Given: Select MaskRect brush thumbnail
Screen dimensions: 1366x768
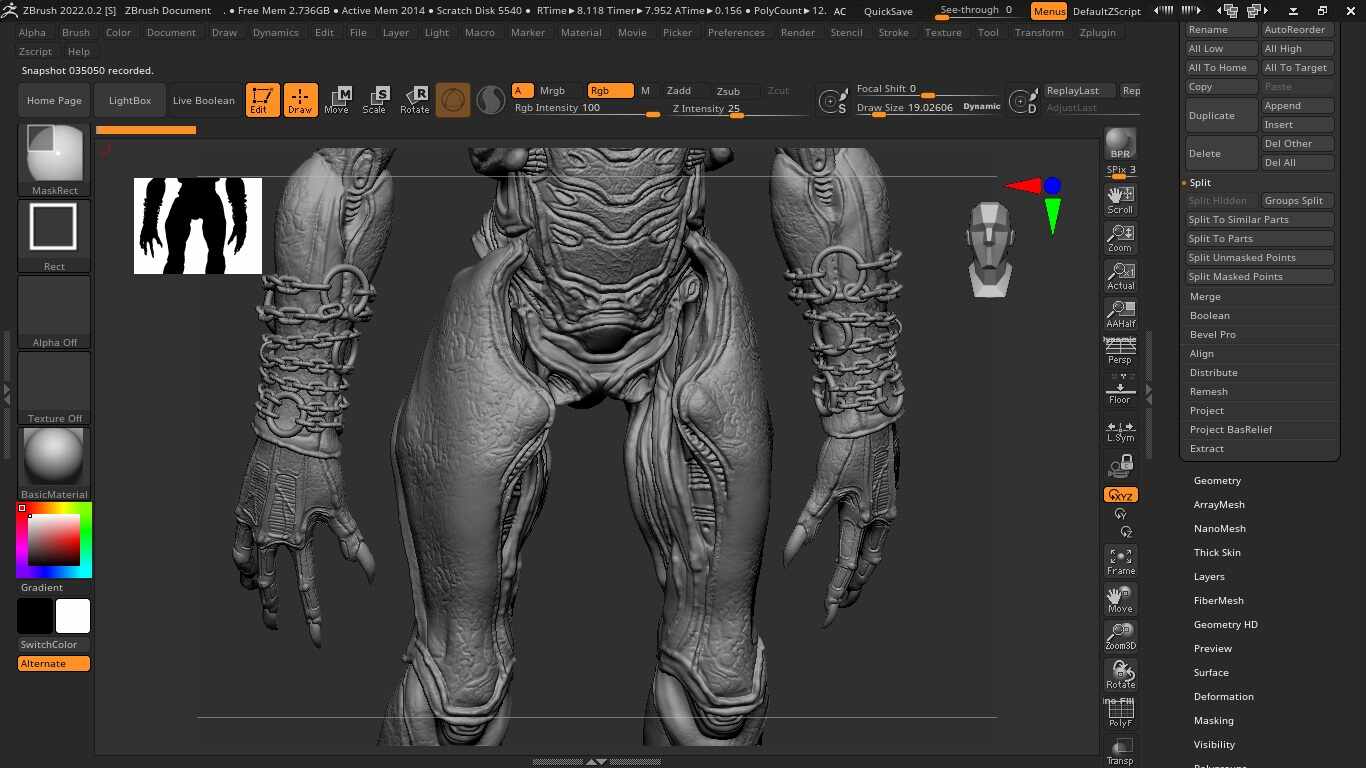Looking at the screenshot, I should pos(54,160).
